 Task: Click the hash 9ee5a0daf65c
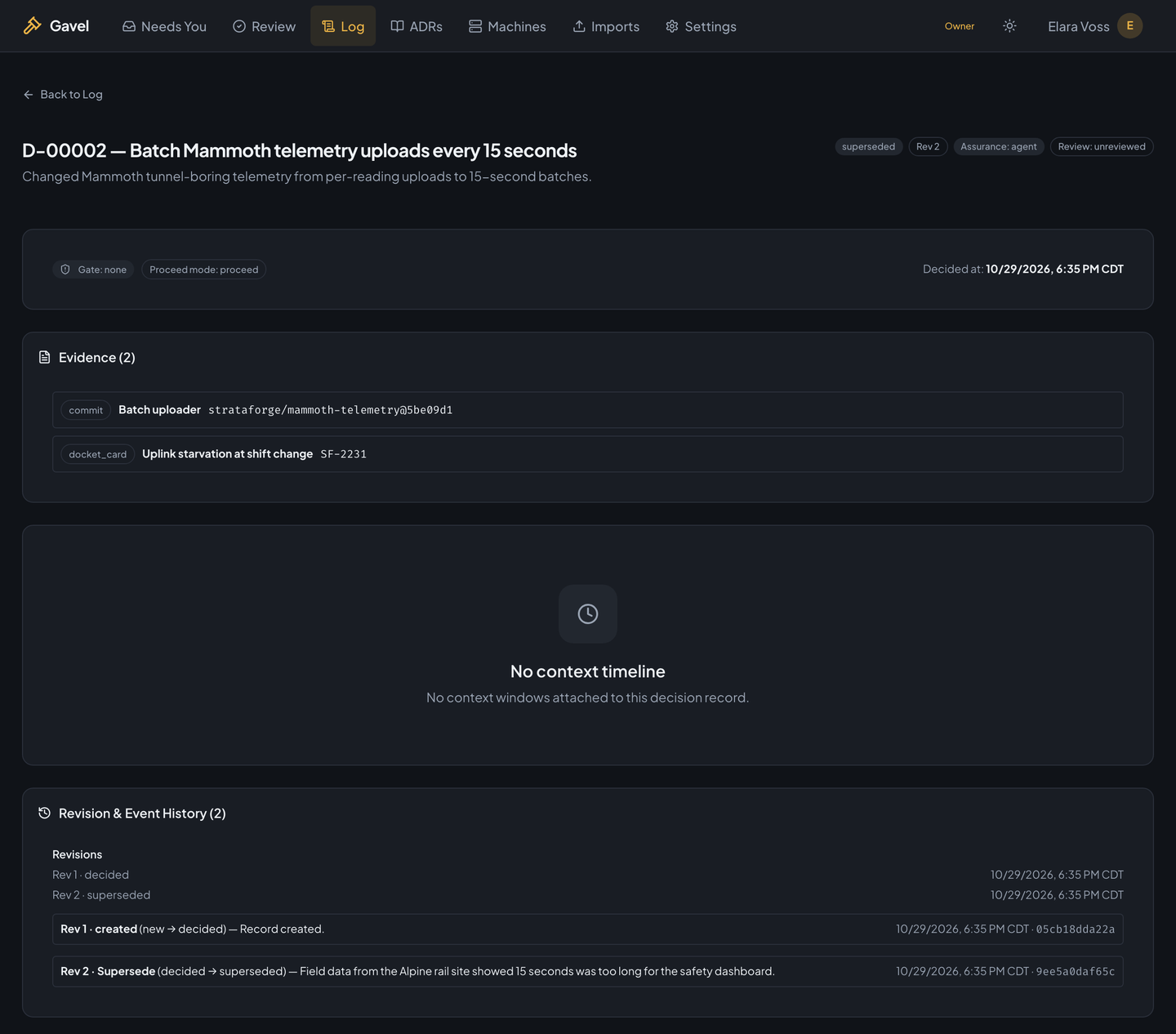[x=1076, y=972]
